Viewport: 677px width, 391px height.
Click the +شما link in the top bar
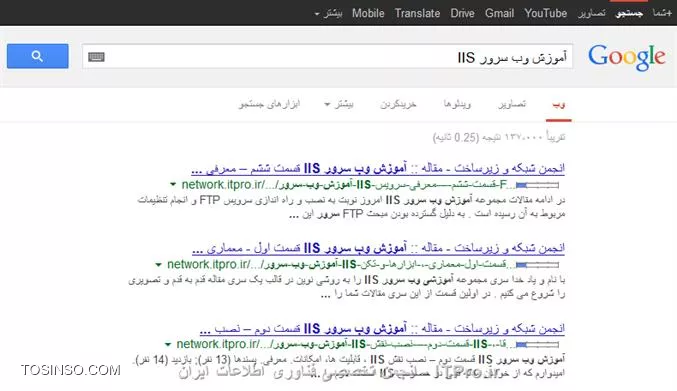[x=662, y=13]
